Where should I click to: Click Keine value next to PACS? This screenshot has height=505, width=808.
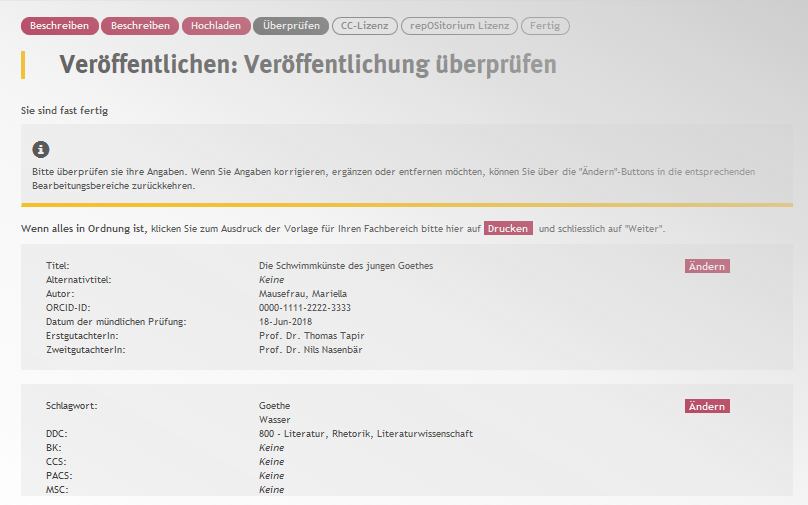click(272, 475)
